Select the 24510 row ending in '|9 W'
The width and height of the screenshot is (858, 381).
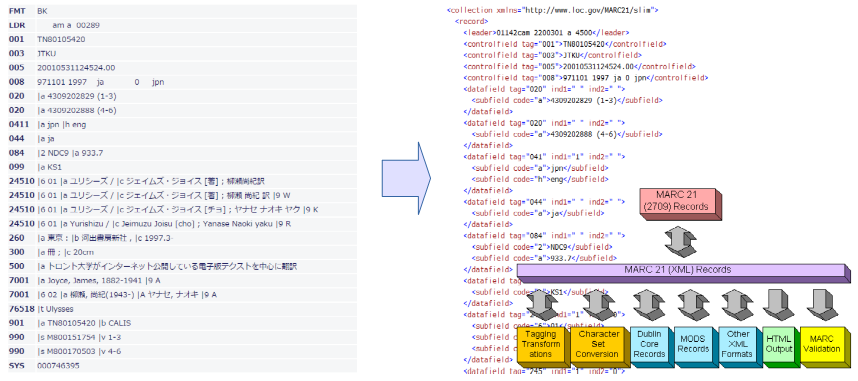point(182,195)
